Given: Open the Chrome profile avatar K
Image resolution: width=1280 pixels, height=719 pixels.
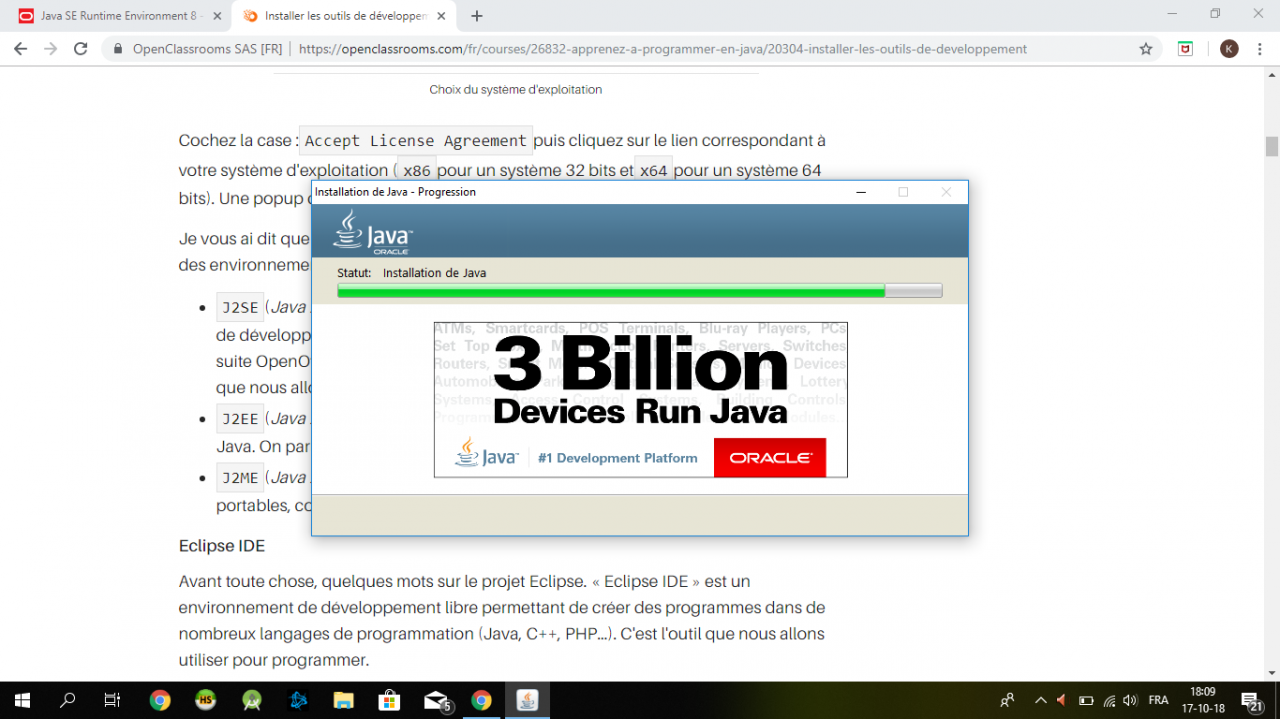Looking at the screenshot, I should pos(1229,49).
